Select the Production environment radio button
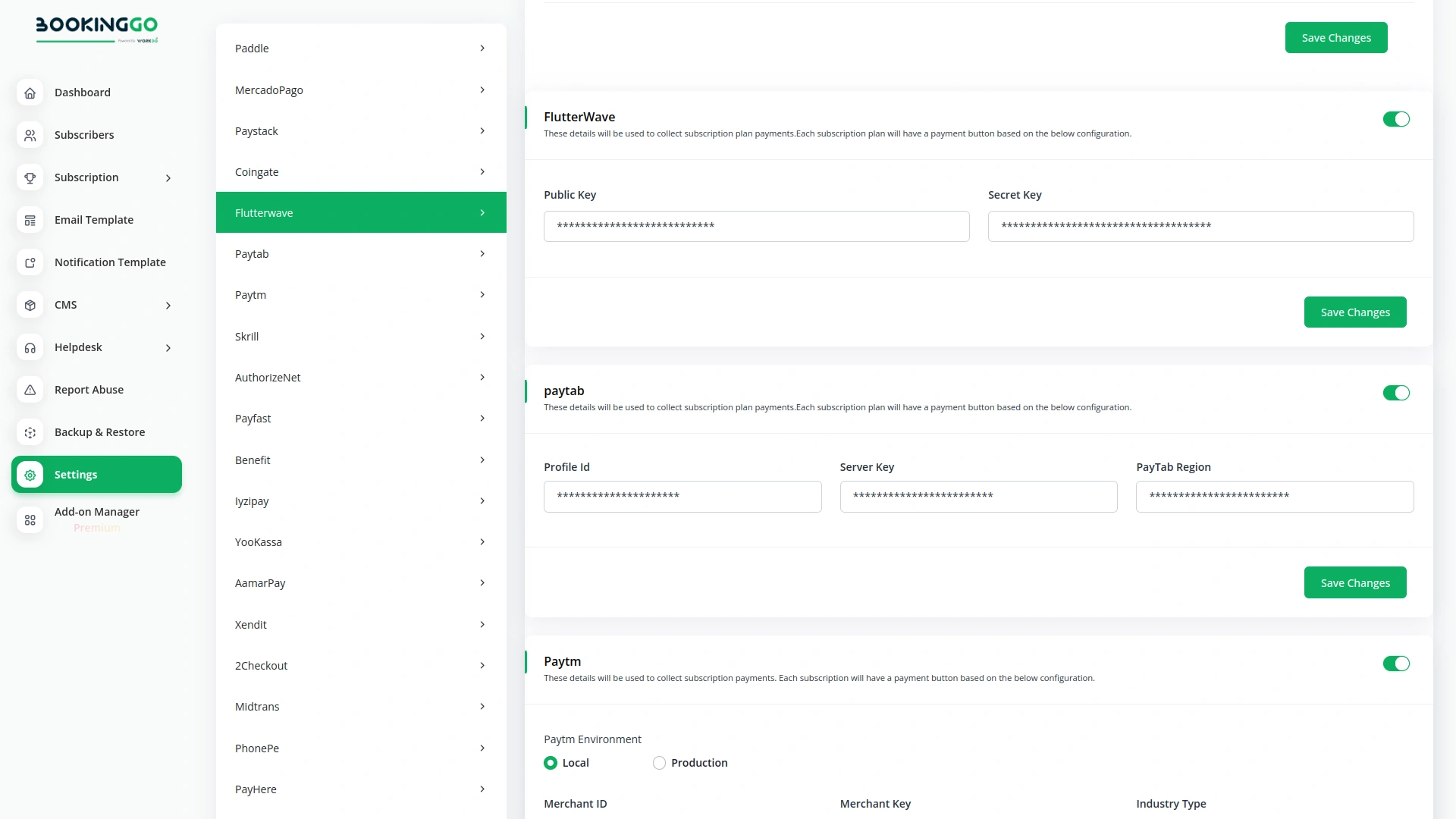This screenshot has height=819, width=1456. coord(659,763)
